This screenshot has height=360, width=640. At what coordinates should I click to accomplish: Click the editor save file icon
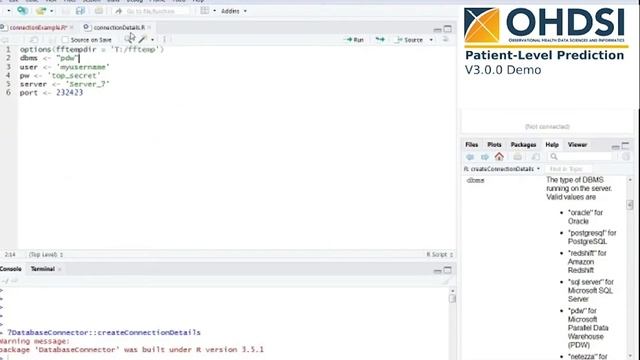point(52,40)
